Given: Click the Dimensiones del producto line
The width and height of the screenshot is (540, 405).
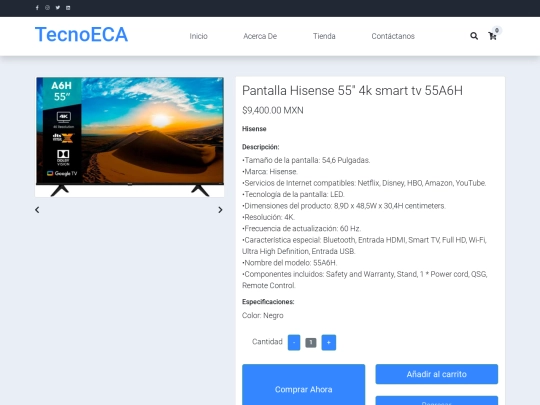Looking at the screenshot, I should 344,206.
